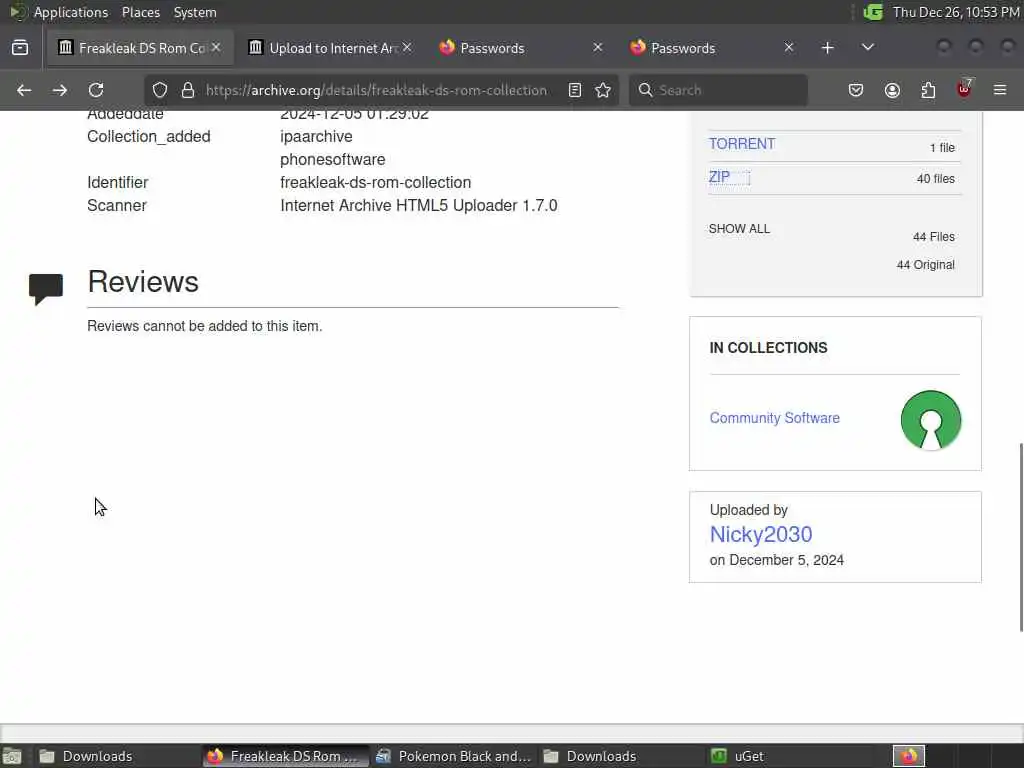The height and width of the screenshot is (768, 1024).
Task: Click the upload date December 5, 2024
Action: pos(786,560)
